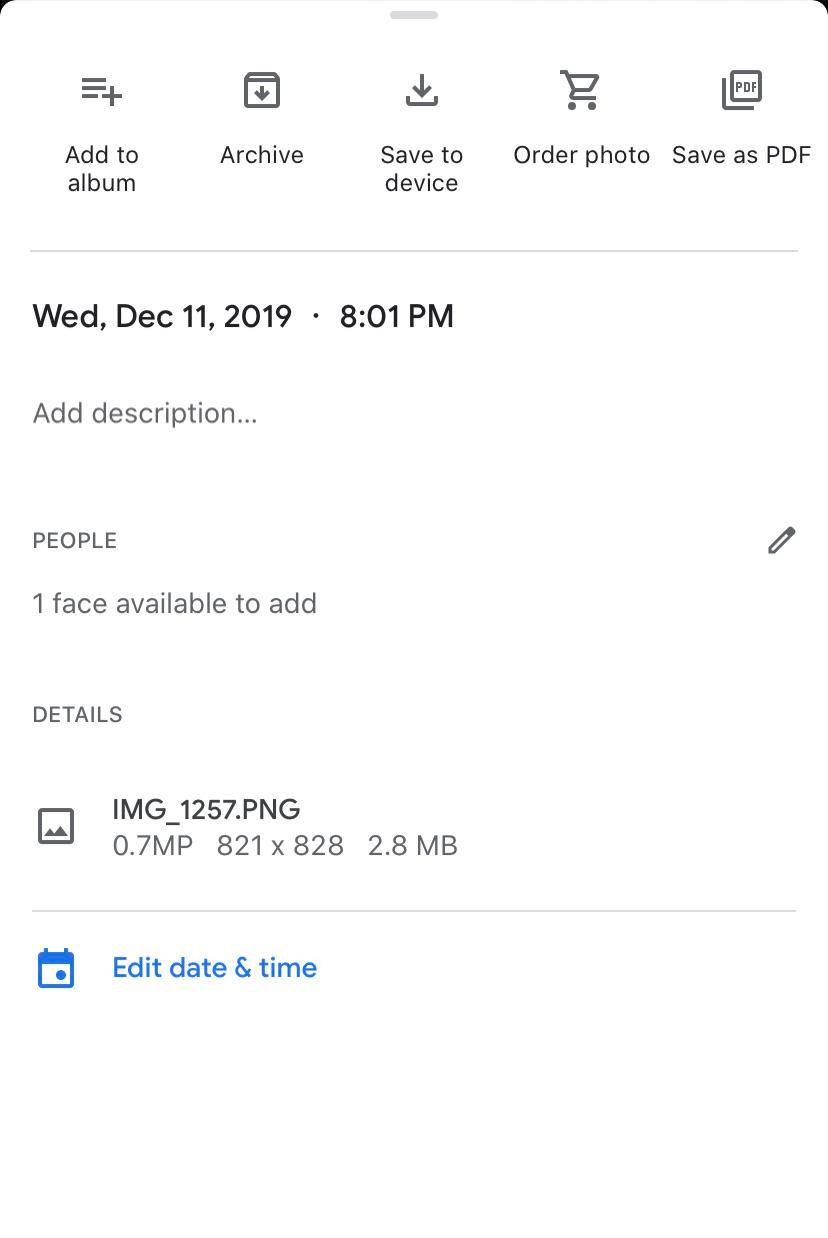Tap the Archive box icon
Image resolution: width=828 pixels, height=1238 pixels.
(x=262, y=90)
